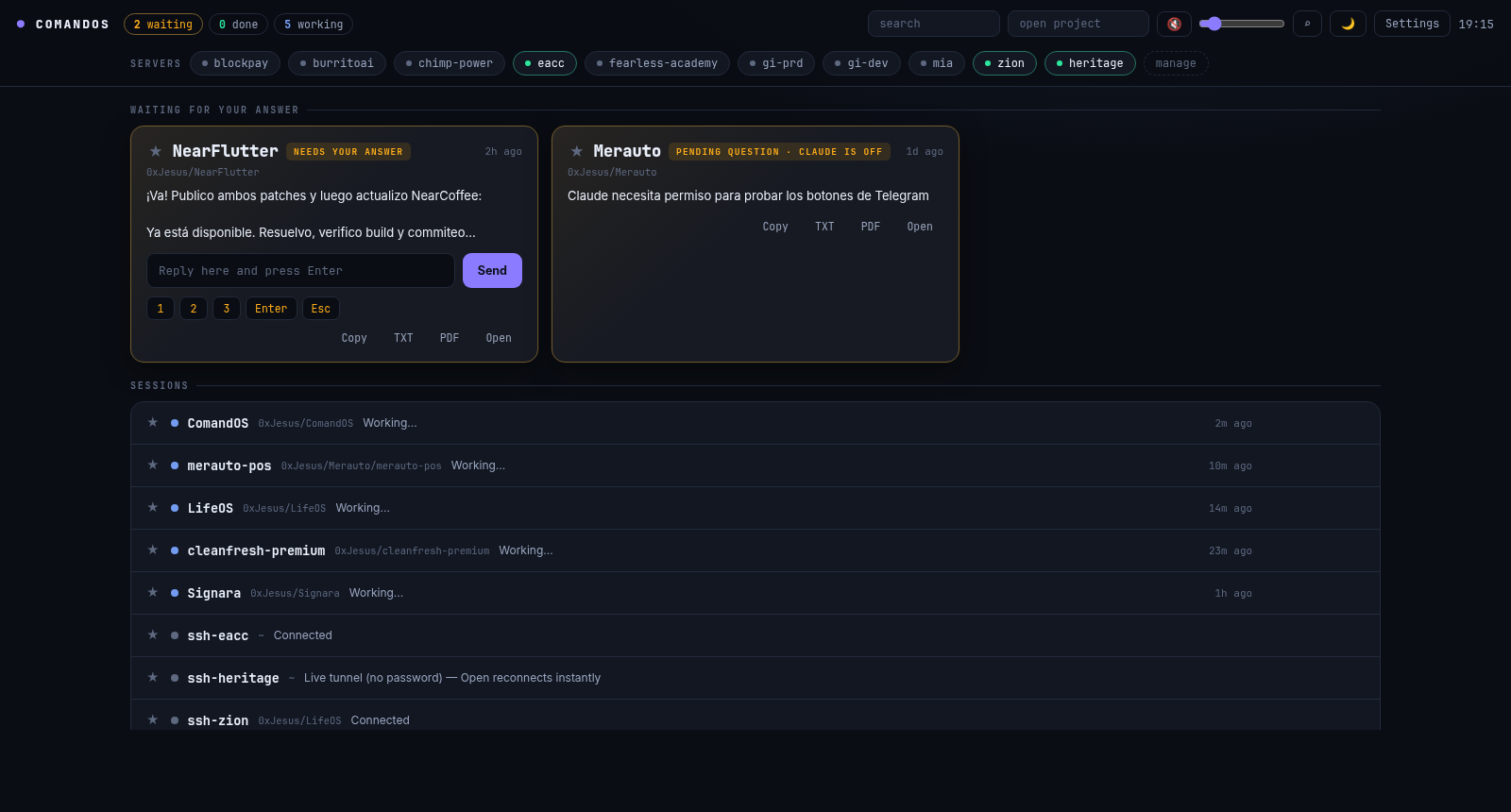Image resolution: width=1511 pixels, height=812 pixels.
Task: Choose option 3 quick key
Action: pos(227,309)
